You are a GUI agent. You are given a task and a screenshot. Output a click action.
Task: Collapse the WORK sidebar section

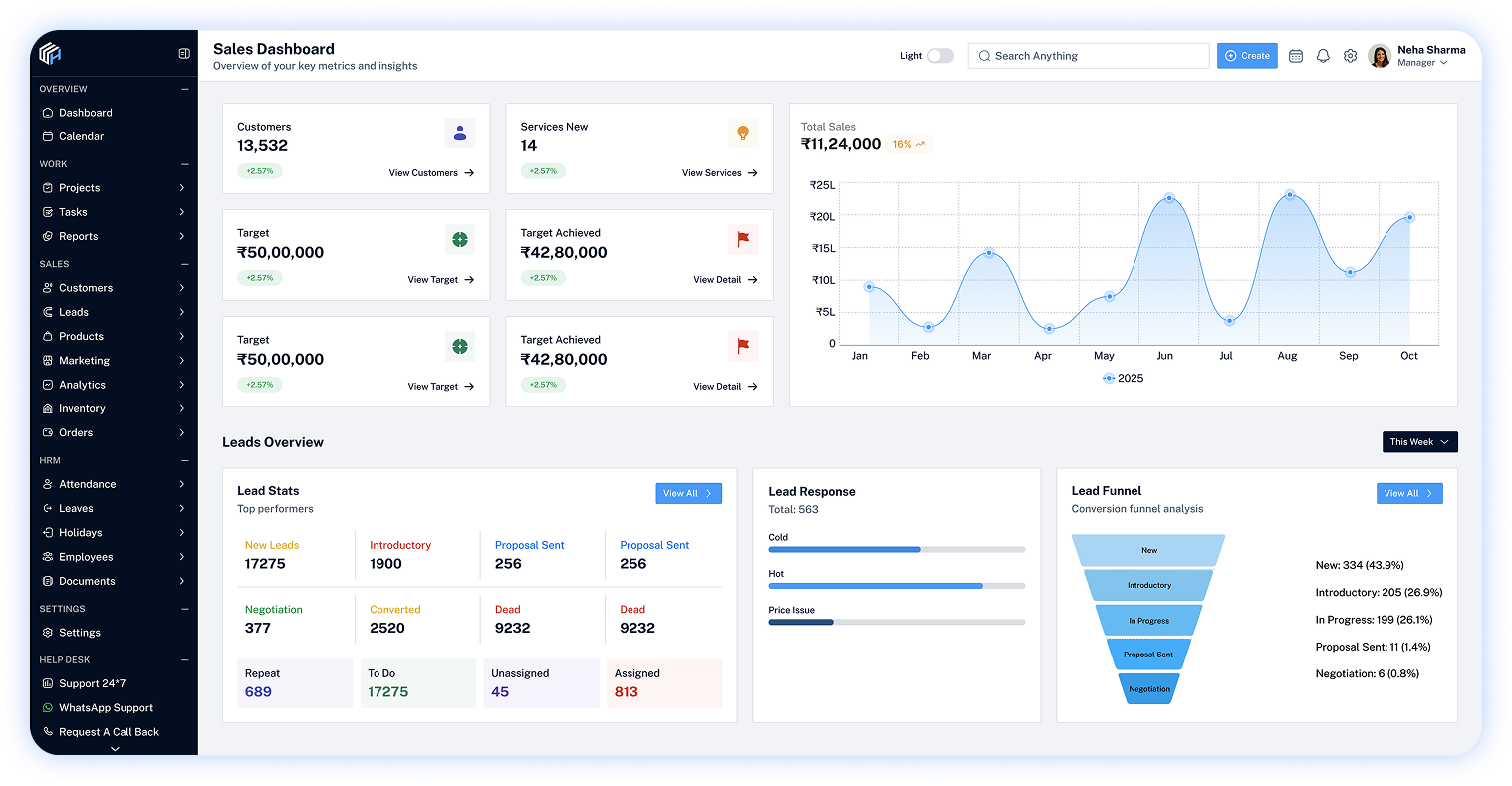(x=185, y=164)
